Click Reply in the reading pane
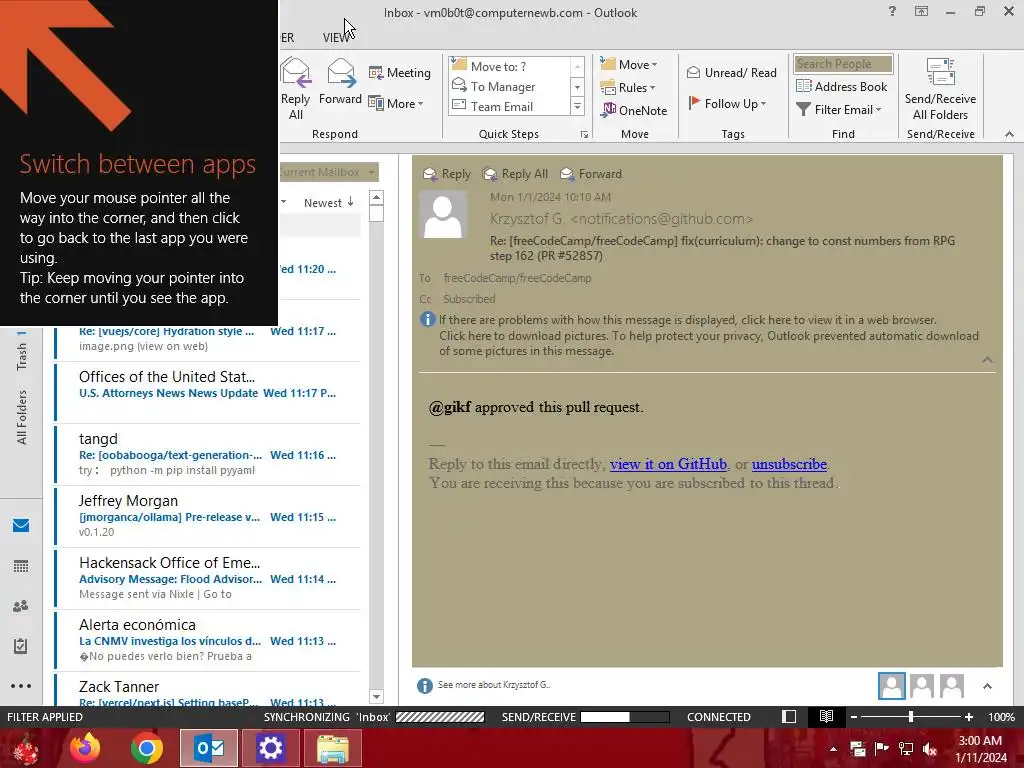Viewport: 1024px width, 768px height. [447, 174]
